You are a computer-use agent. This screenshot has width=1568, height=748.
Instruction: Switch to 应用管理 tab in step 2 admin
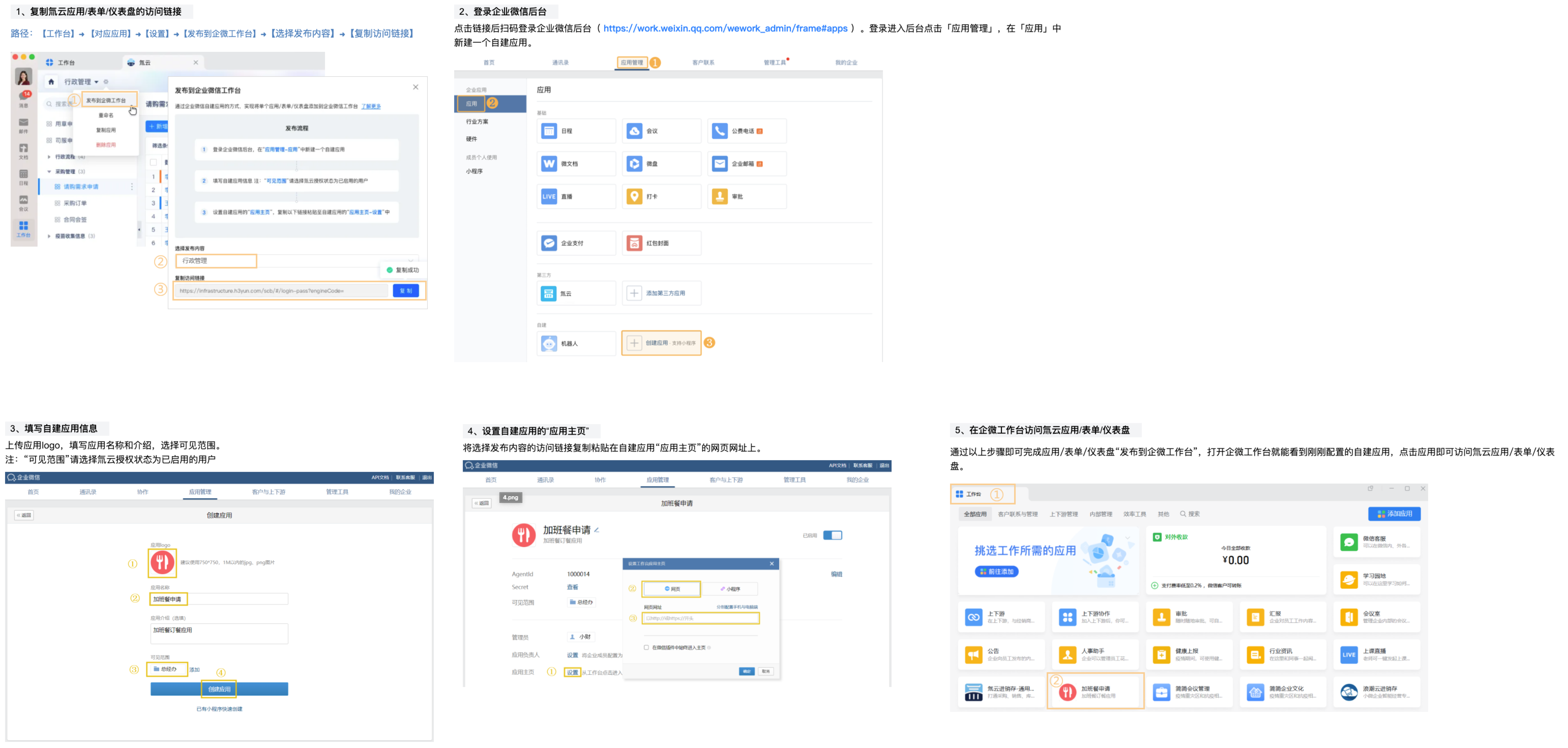click(632, 63)
